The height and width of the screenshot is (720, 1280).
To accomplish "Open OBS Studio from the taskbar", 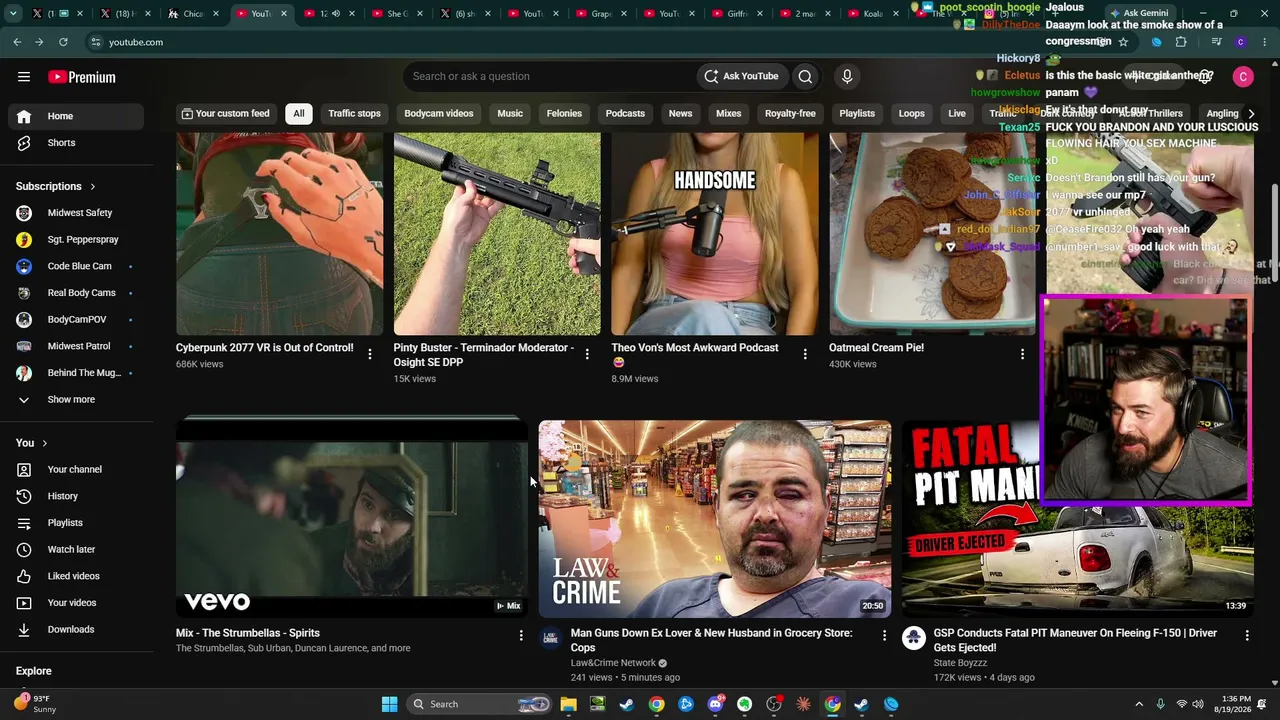I will point(774,704).
